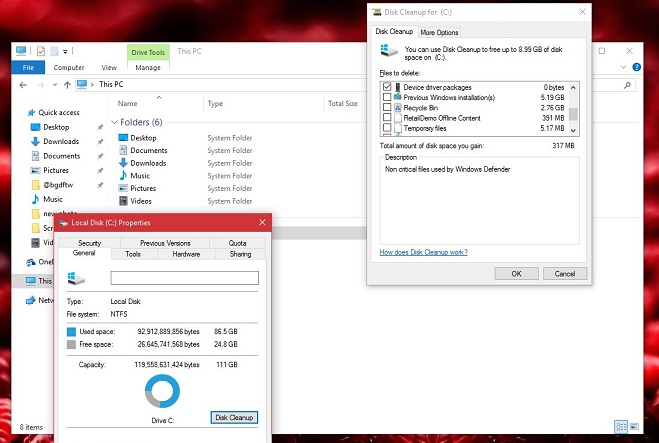Sort by the Total Size column header
This screenshot has height=443, width=659.
point(345,103)
